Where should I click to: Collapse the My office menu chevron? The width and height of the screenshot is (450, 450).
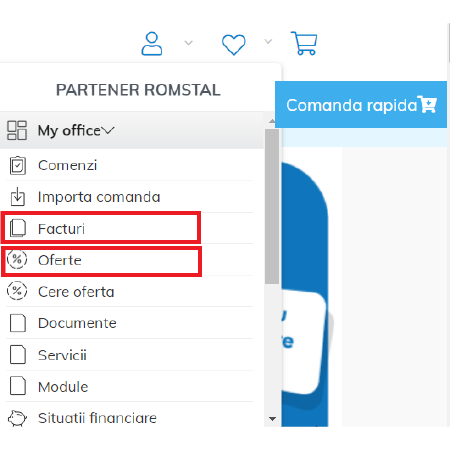pos(108,130)
